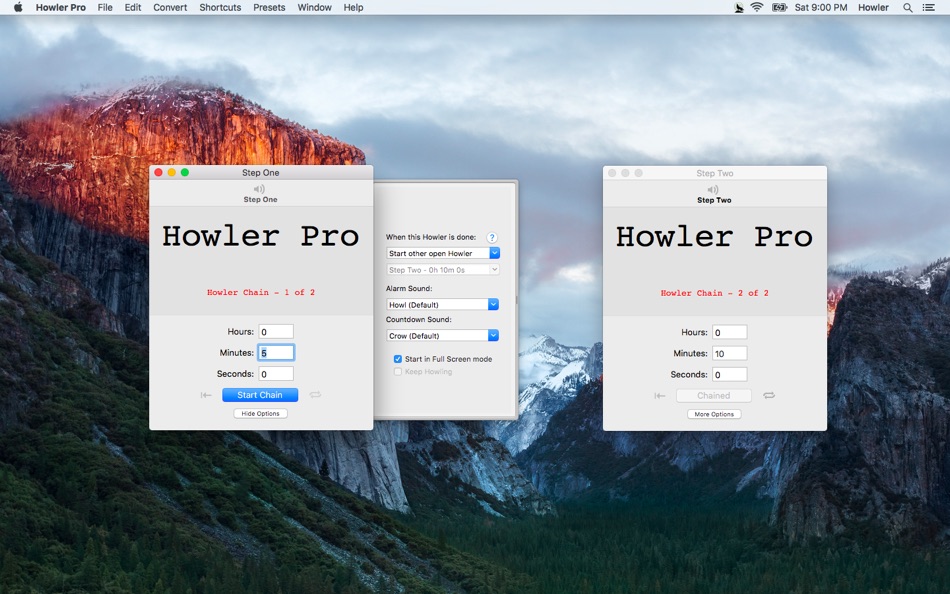Click reset arrow icon in Step One window
The width and height of the screenshot is (950, 594).
coord(206,395)
